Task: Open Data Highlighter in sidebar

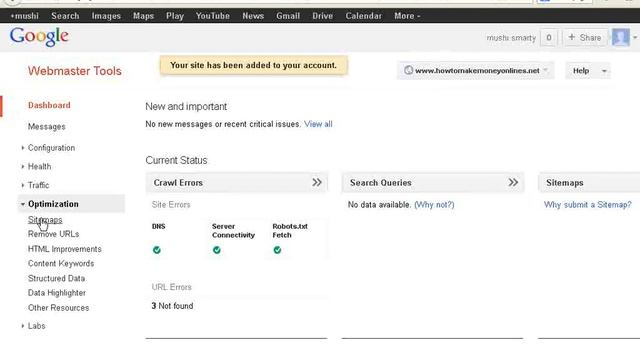Action: tap(57, 293)
